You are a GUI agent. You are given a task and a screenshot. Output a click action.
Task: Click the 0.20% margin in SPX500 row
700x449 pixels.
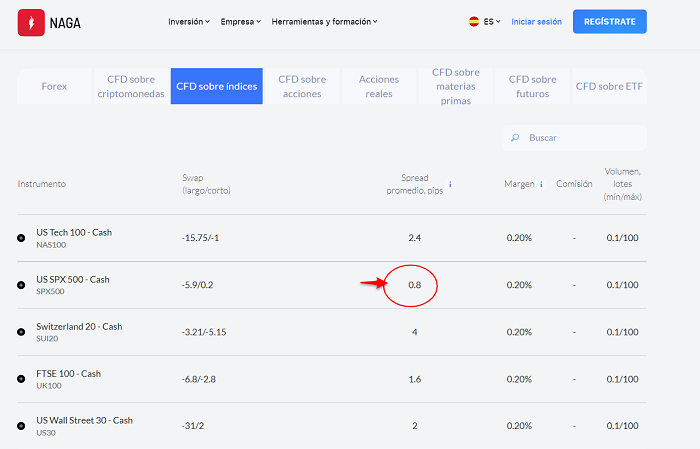coord(519,285)
